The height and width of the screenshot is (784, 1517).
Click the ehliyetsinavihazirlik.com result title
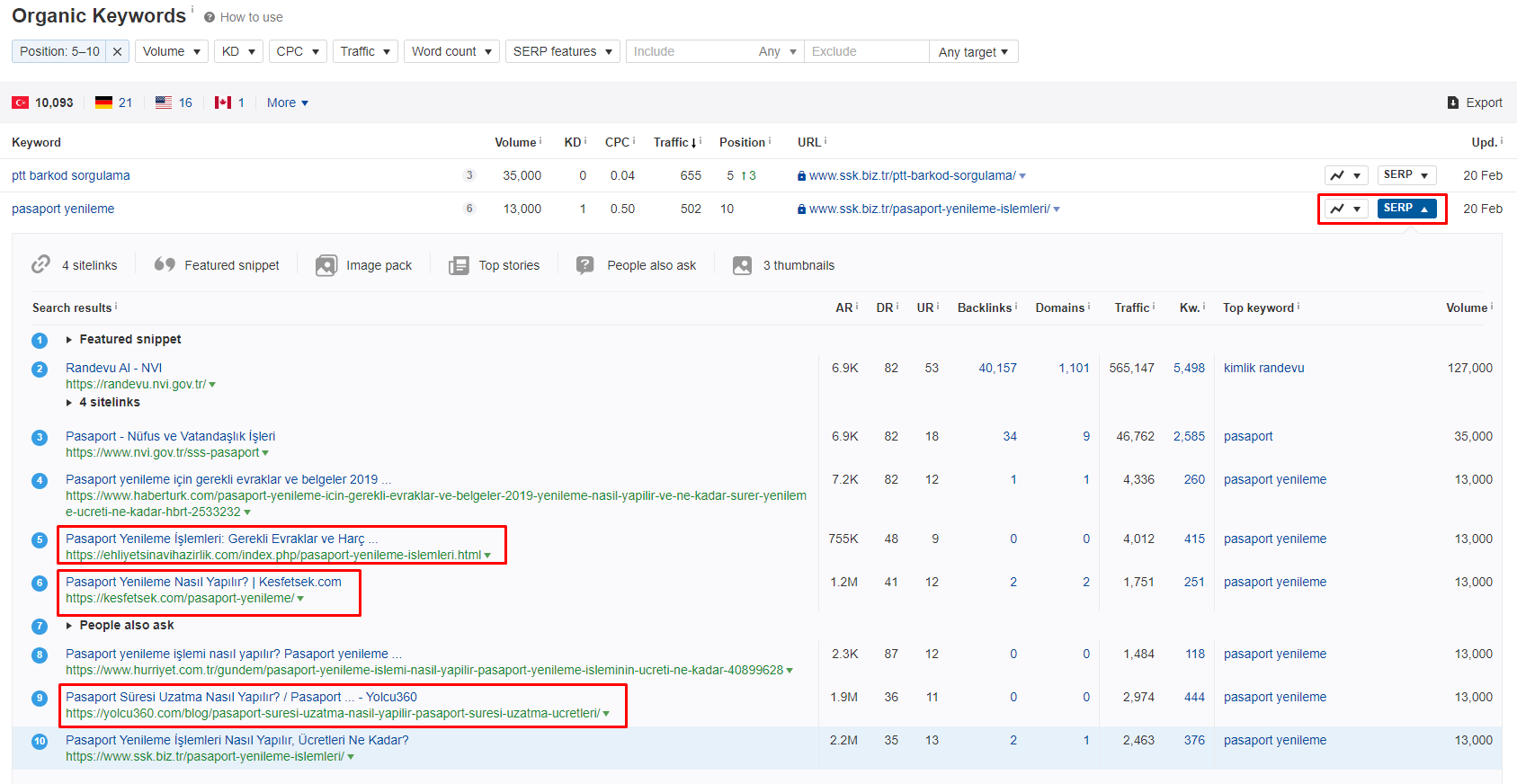pos(221,539)
